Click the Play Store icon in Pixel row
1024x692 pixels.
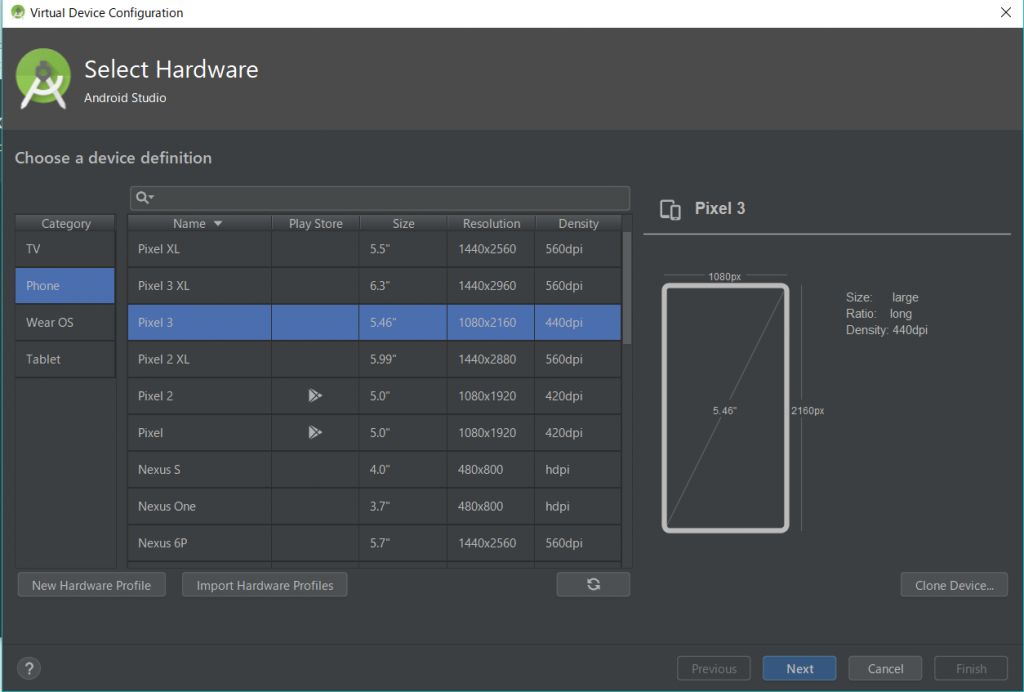tap(315, 433)
